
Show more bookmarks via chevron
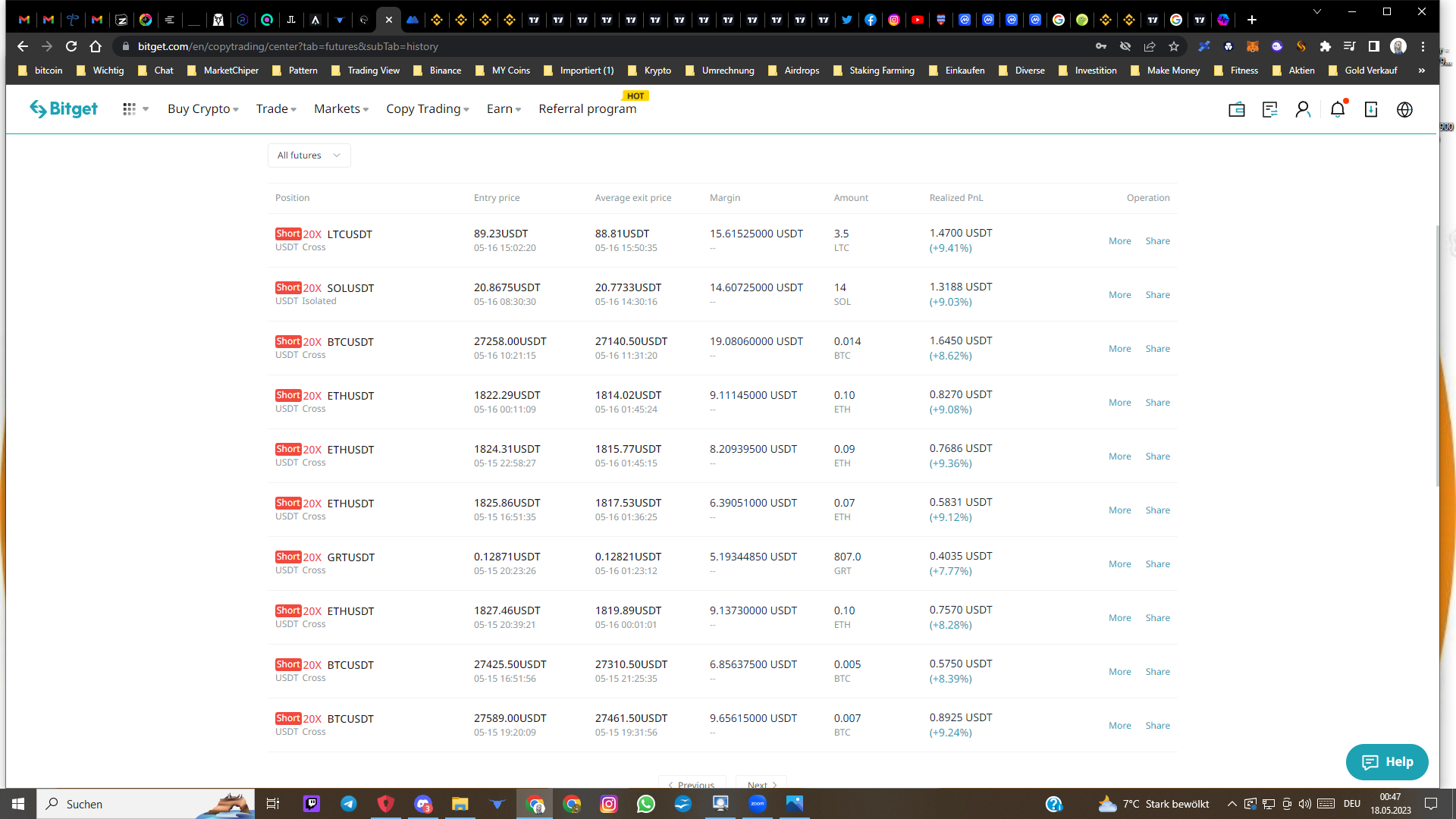1422,71
